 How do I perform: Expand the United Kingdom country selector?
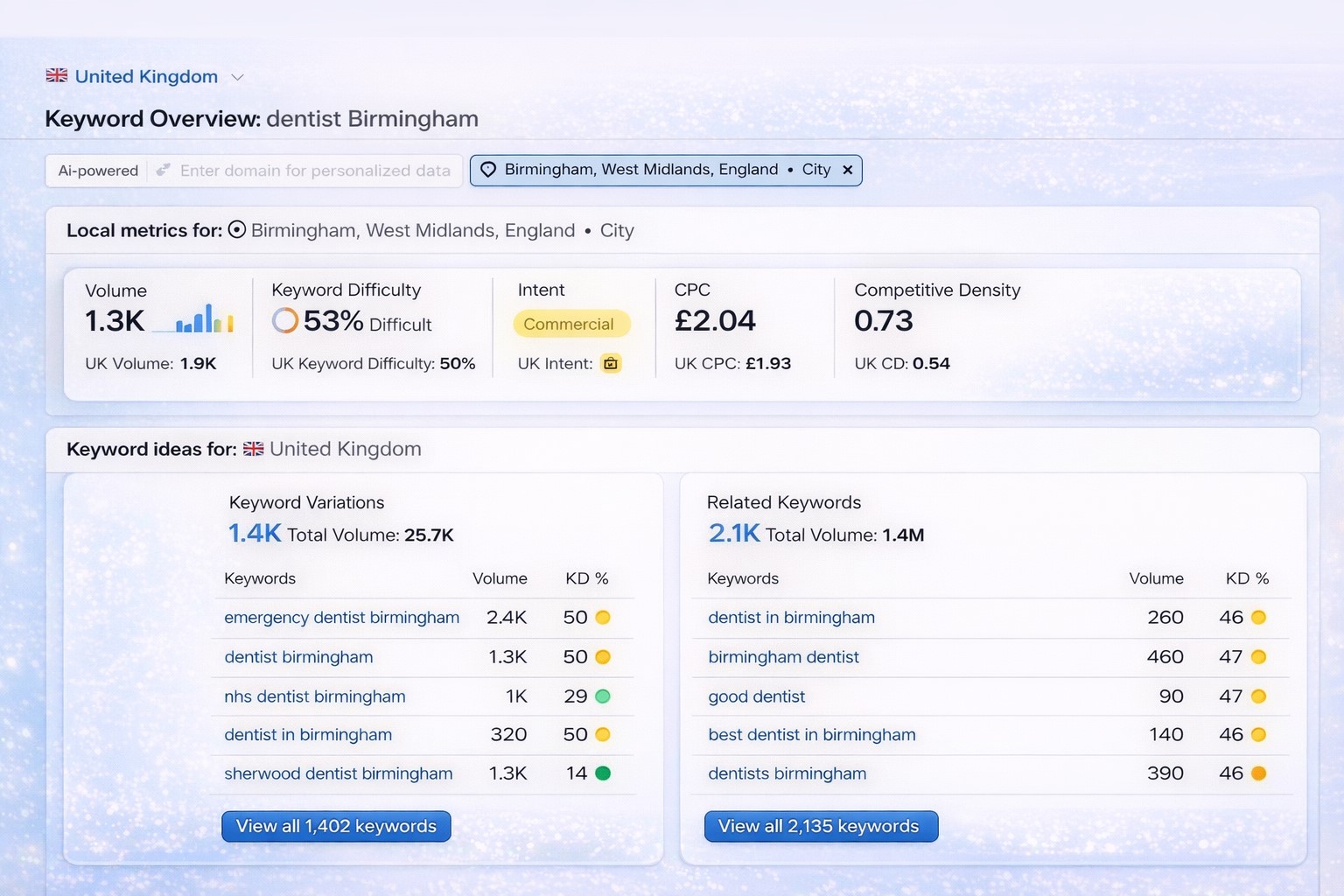[237, 77]
